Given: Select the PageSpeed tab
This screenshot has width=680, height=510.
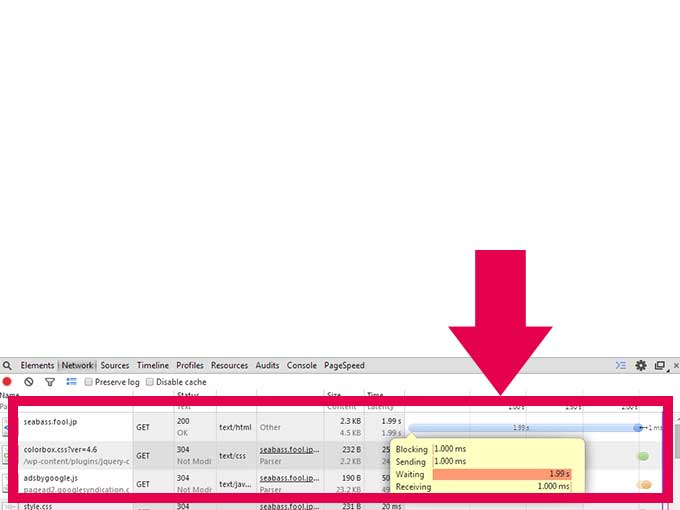Looking at the screenshot, I should point(344,366).
